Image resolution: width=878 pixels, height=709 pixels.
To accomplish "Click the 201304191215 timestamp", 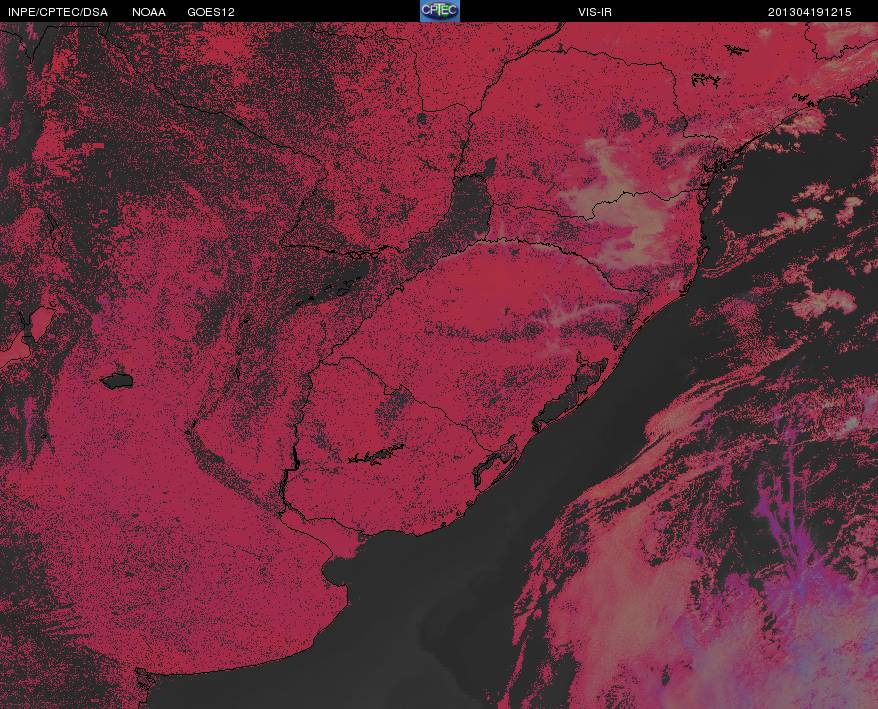I will [809, 12].
